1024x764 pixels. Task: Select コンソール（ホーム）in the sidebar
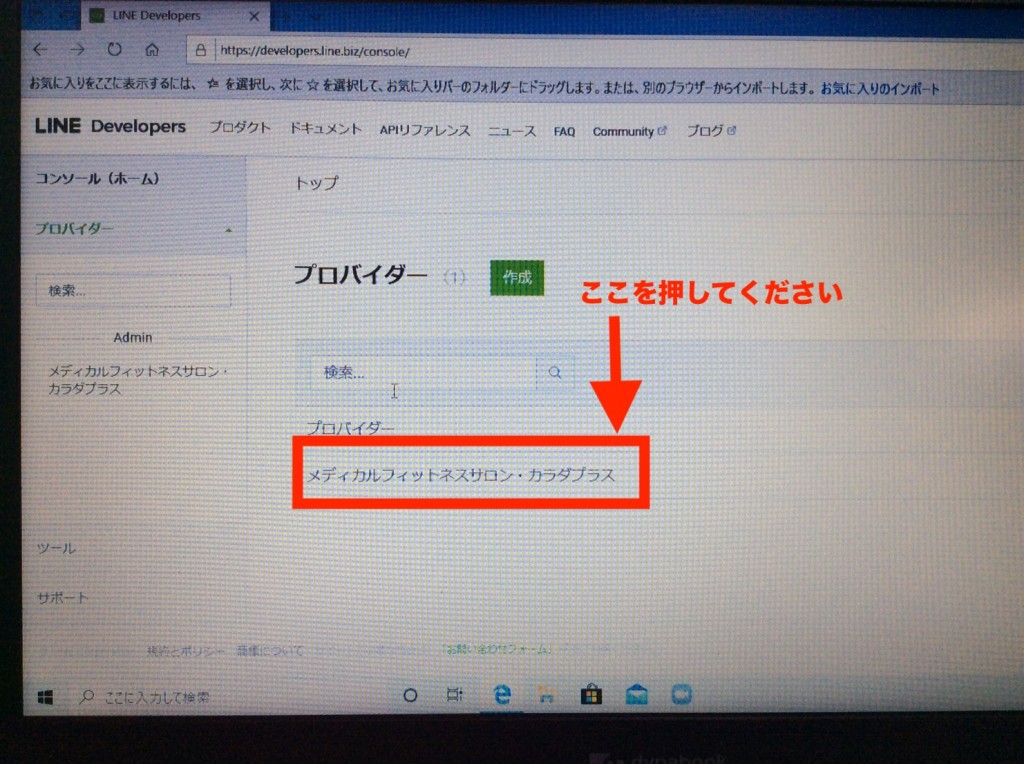pos(97,178)
